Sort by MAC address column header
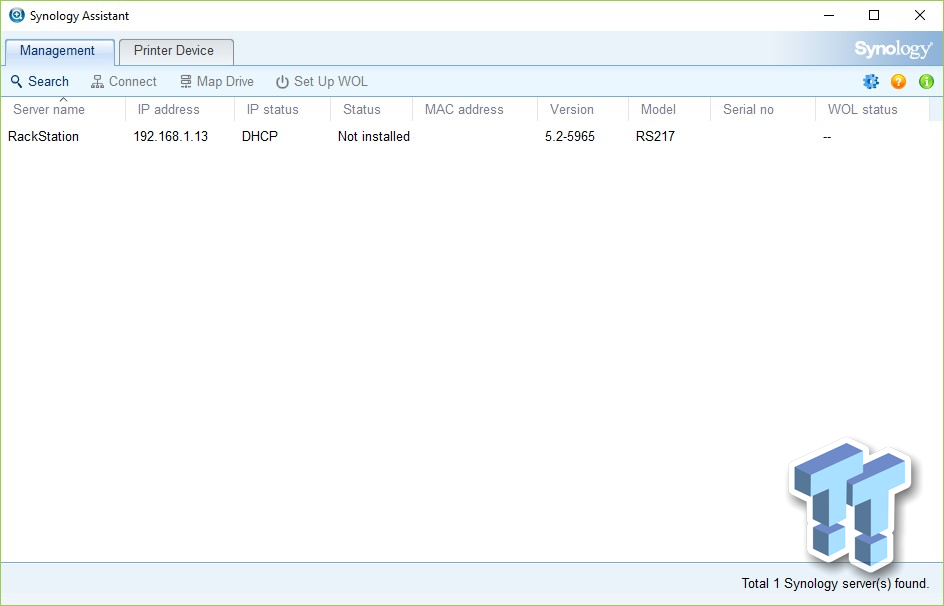 [x=475, y=110]
